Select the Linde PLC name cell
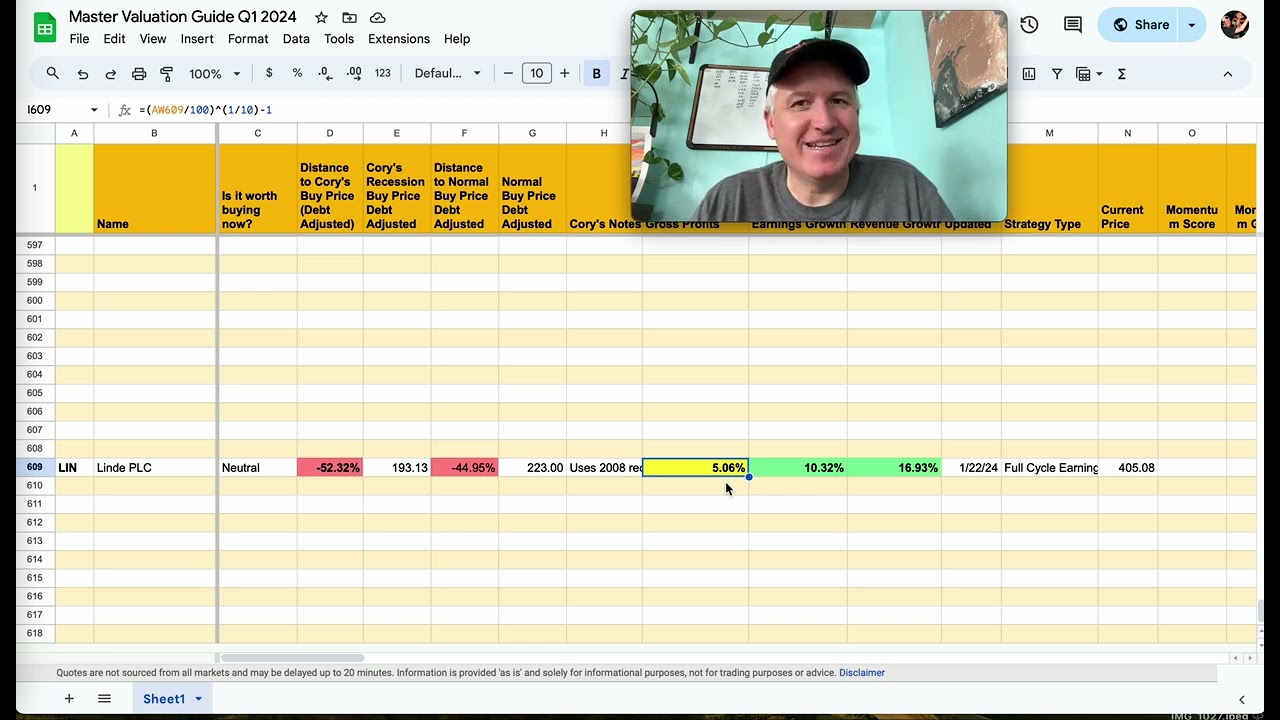 (154, 468)
